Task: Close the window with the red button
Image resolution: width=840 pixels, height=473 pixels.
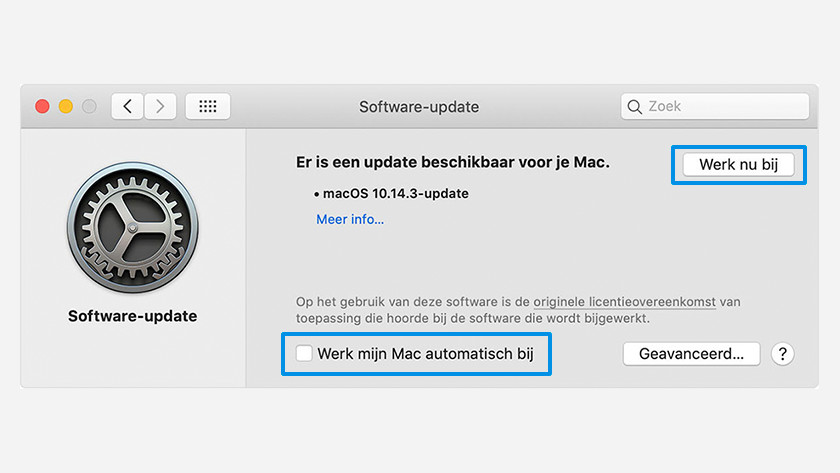Action: point(42,106)
